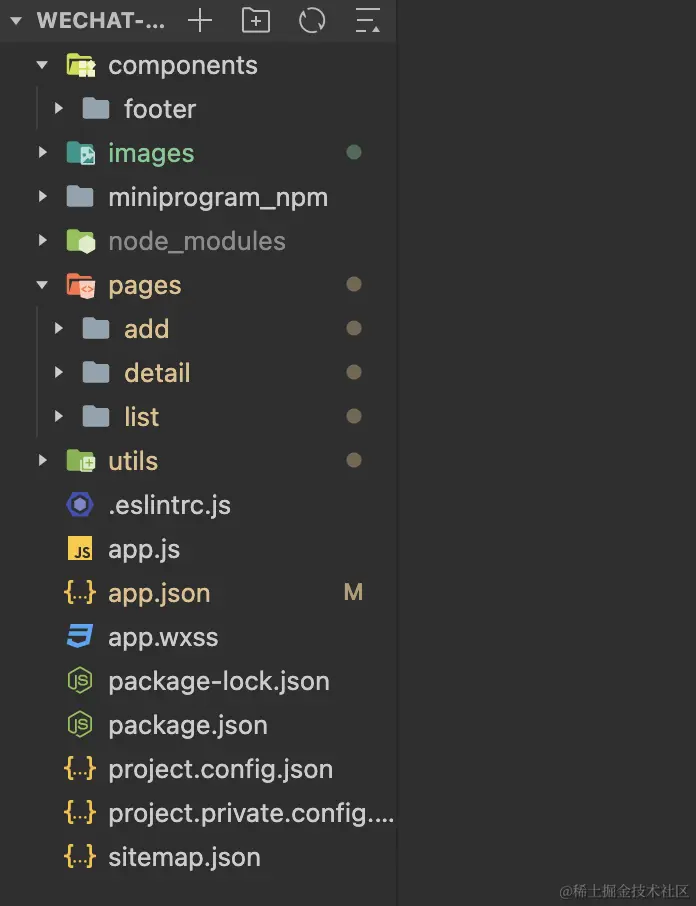Collapse the WECHAT project root arrow
Image resolution: width=696 pixels, height=906 pixels.
(16, 21)
